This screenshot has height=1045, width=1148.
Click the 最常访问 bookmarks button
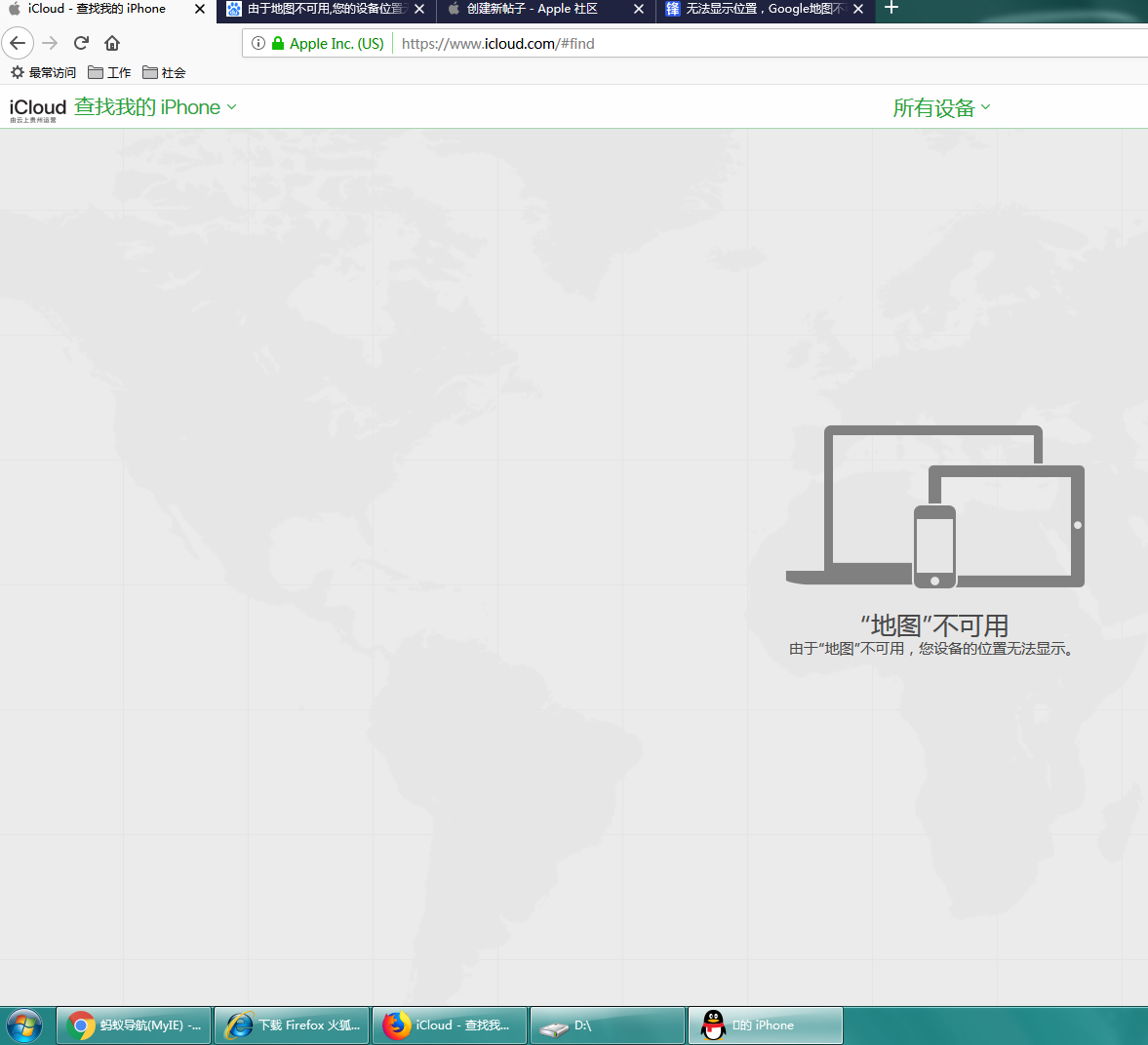[43, 72]
